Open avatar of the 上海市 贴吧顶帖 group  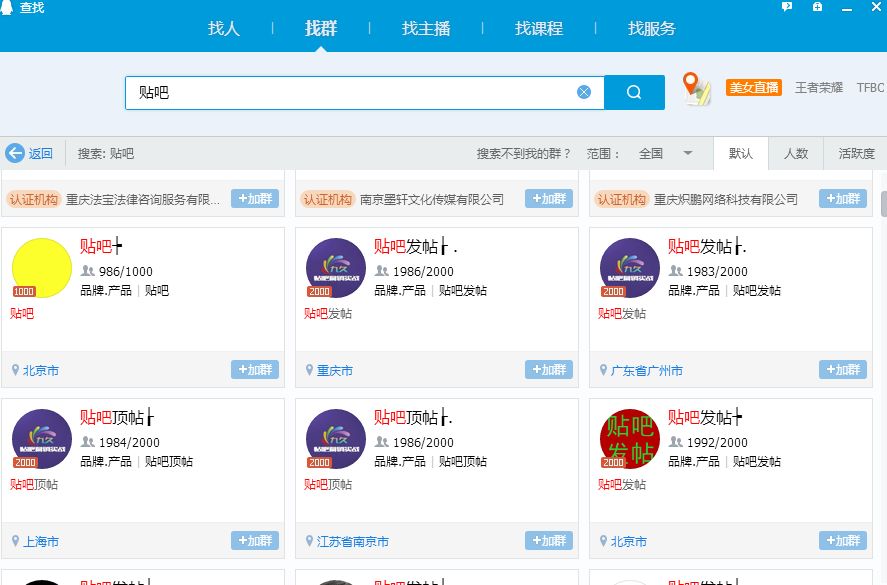42,439
